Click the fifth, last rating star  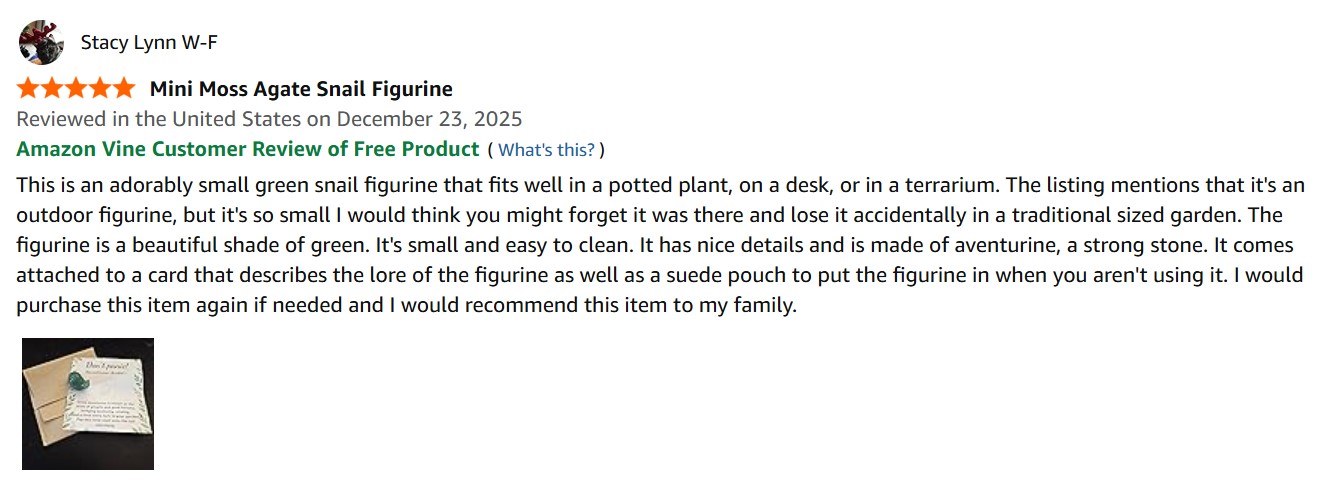(123, 88)
